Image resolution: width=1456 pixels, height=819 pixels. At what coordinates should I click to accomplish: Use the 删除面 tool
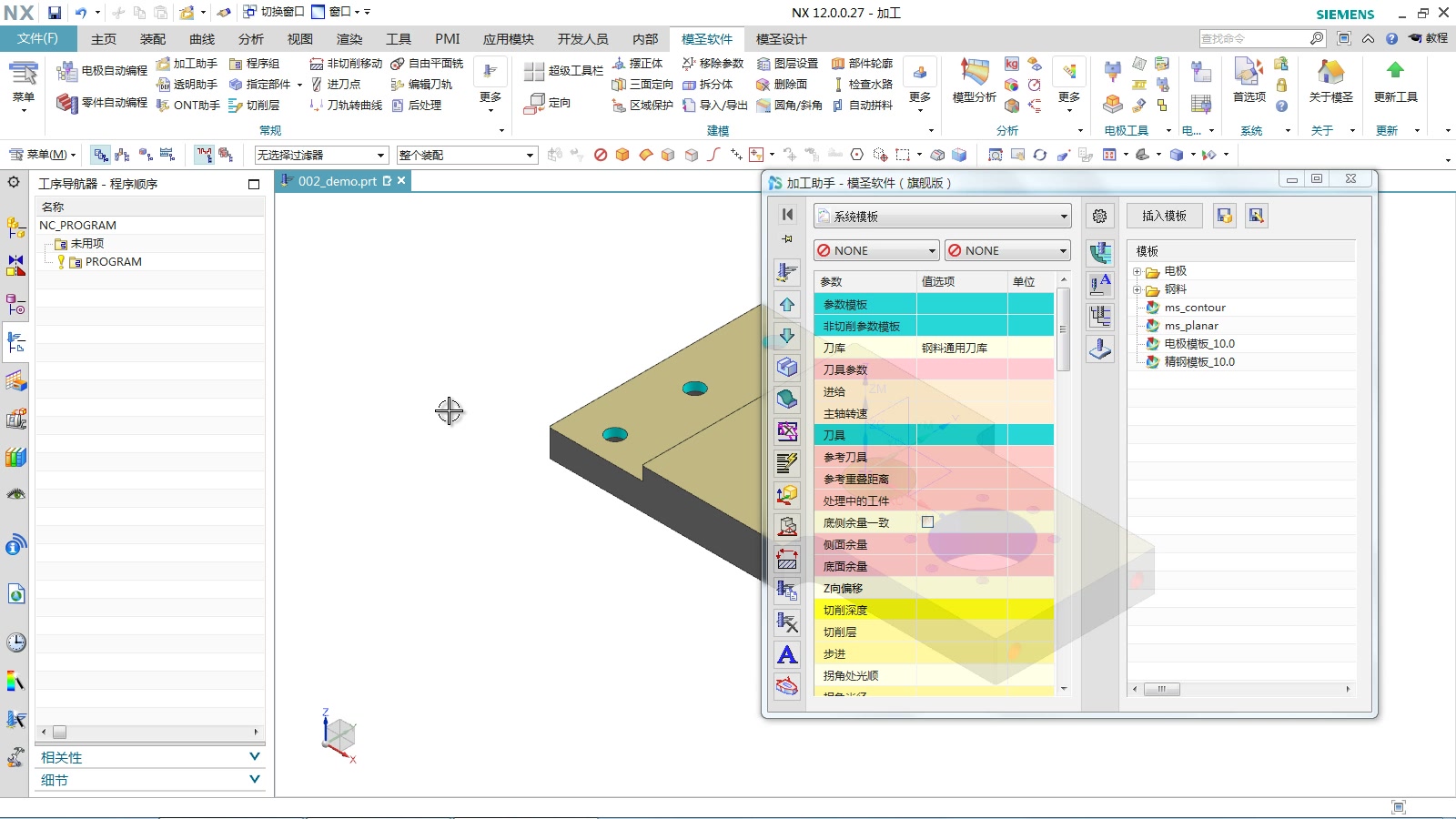pos(782,85)
